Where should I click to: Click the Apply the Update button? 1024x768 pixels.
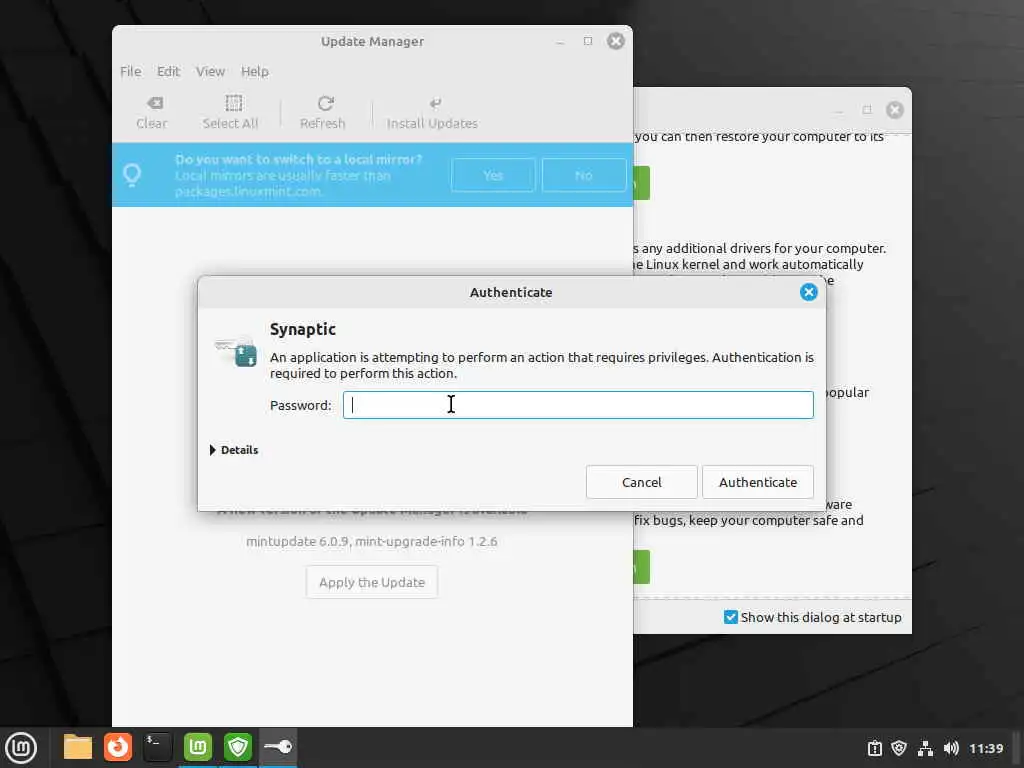click(x=372, y=582)
